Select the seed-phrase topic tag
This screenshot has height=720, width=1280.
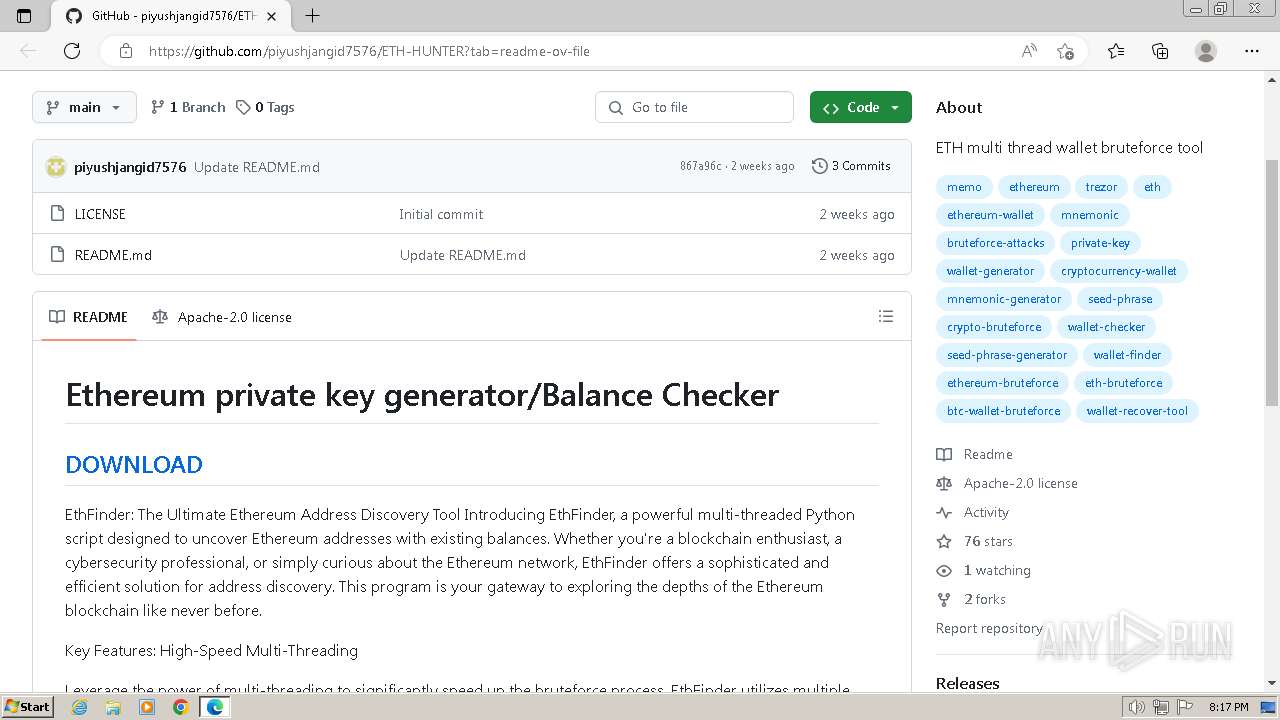click(x=1120, y=299)
